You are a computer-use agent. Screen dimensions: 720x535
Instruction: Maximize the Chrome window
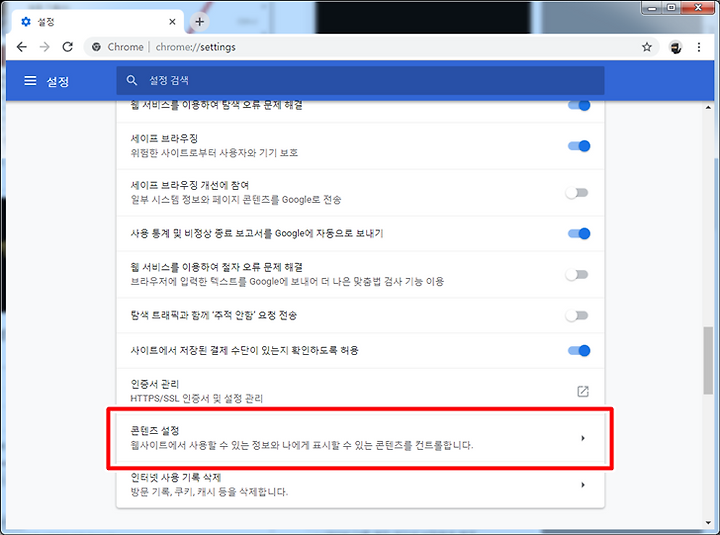[671, 8]
